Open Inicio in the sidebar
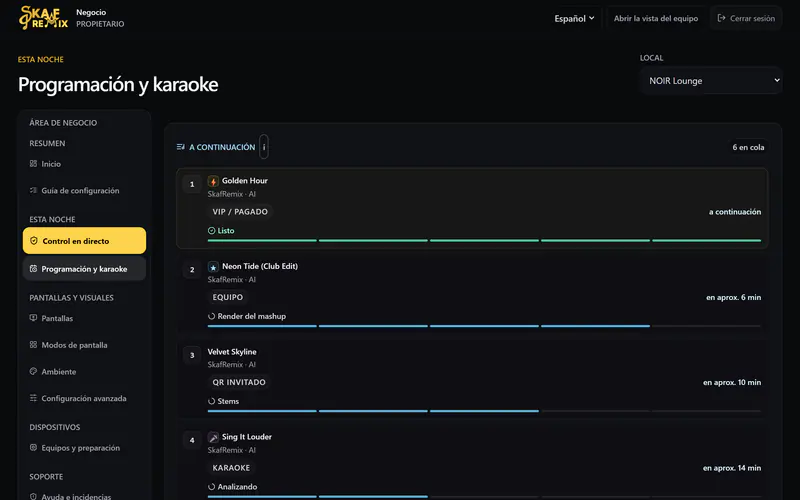 click(84, 164)
